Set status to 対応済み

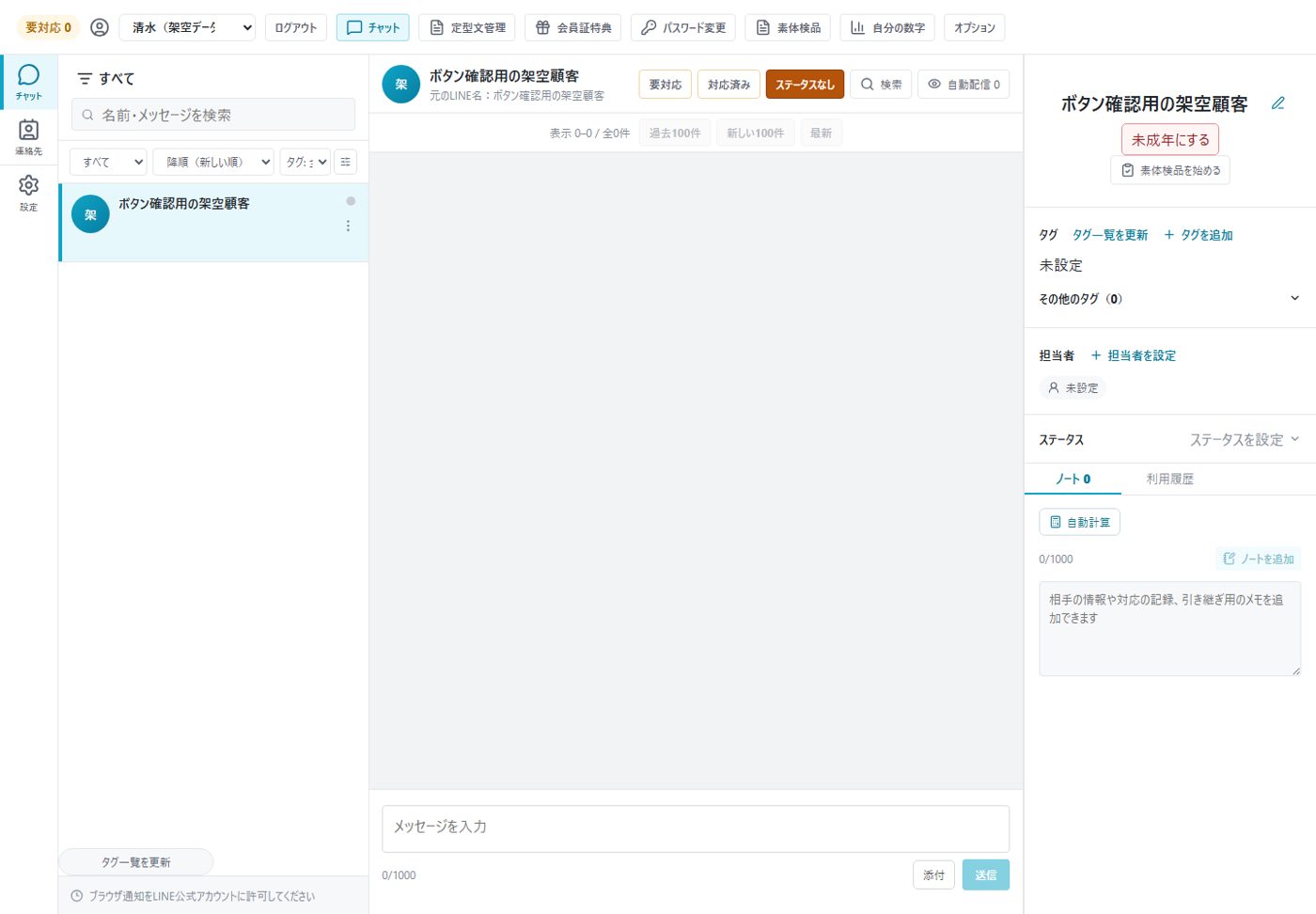tap(728, 85)
